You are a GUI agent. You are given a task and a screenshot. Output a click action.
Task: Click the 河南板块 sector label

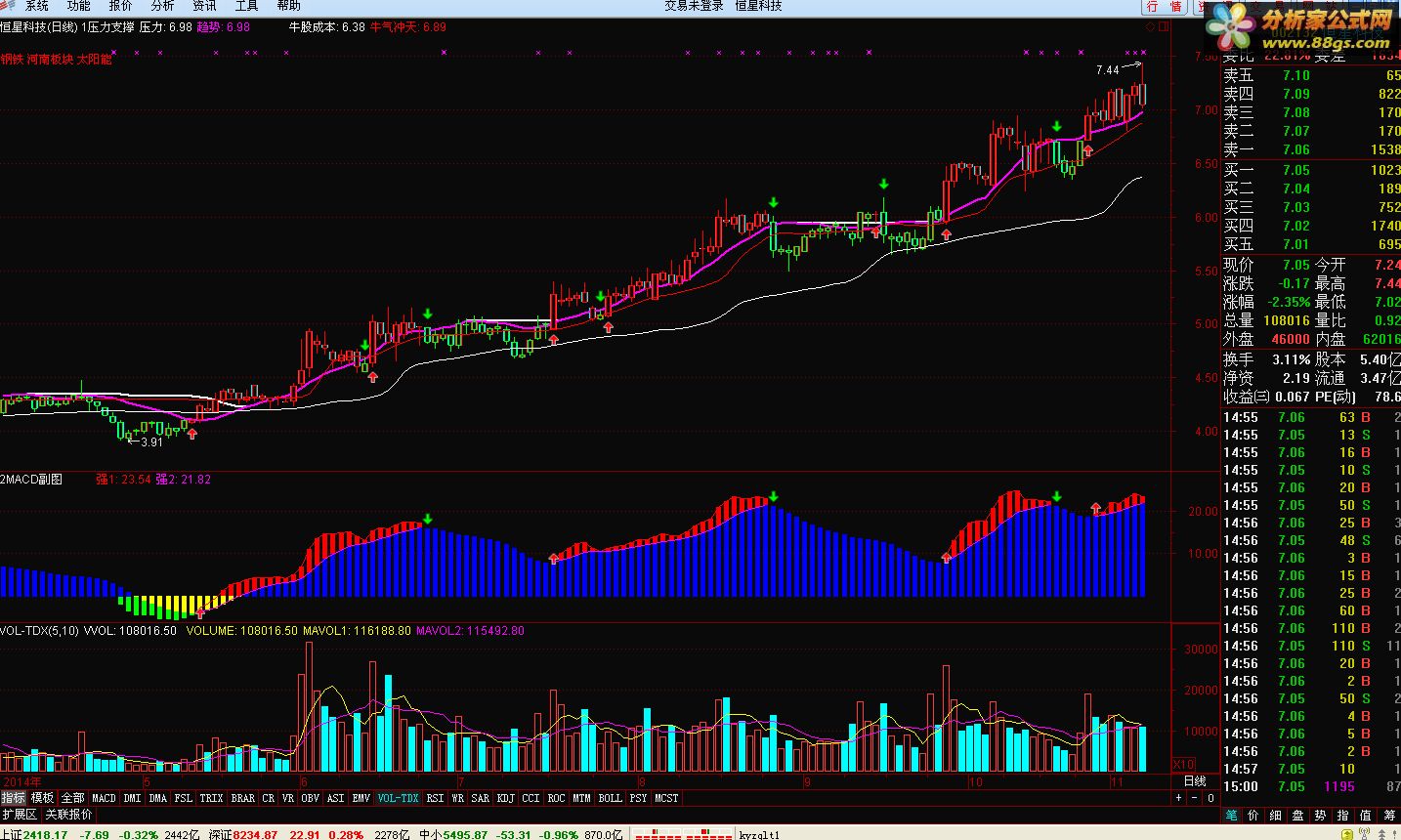(50, 60)
